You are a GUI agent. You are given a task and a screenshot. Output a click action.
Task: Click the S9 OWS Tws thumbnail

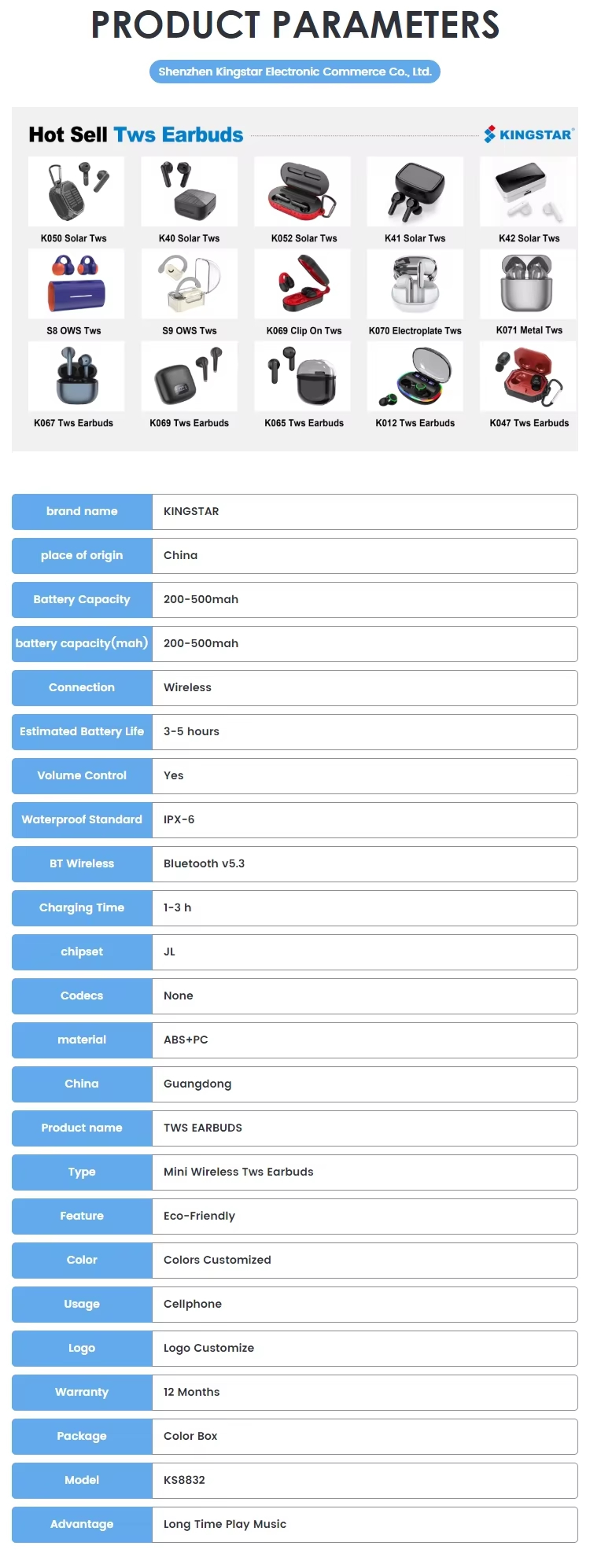click(x=190, y=284)
